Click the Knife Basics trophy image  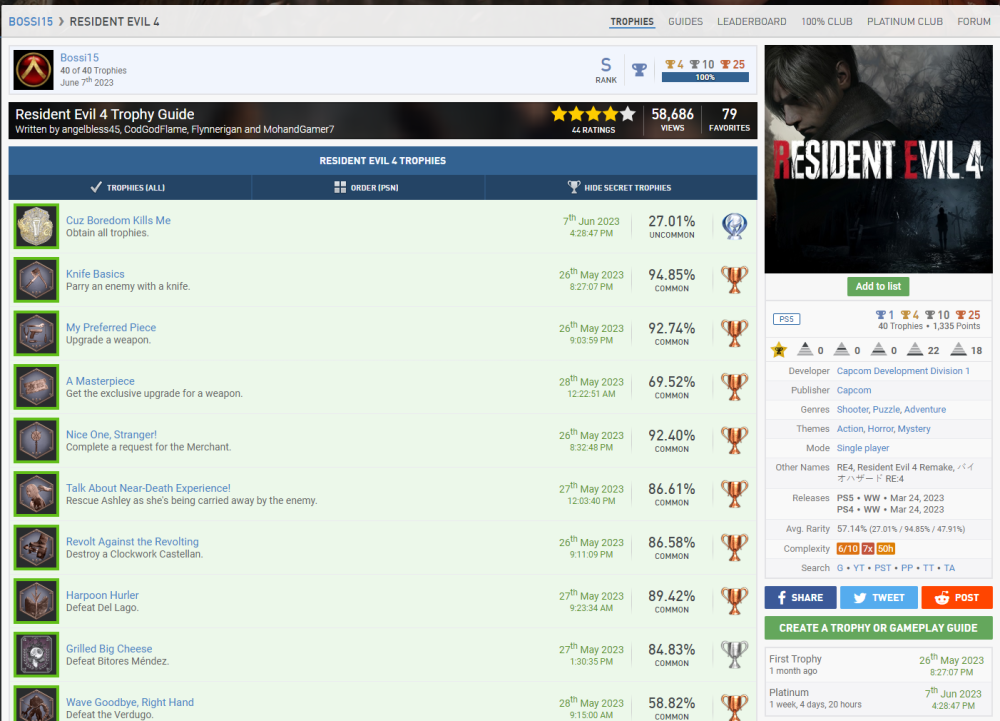(36, 280)
